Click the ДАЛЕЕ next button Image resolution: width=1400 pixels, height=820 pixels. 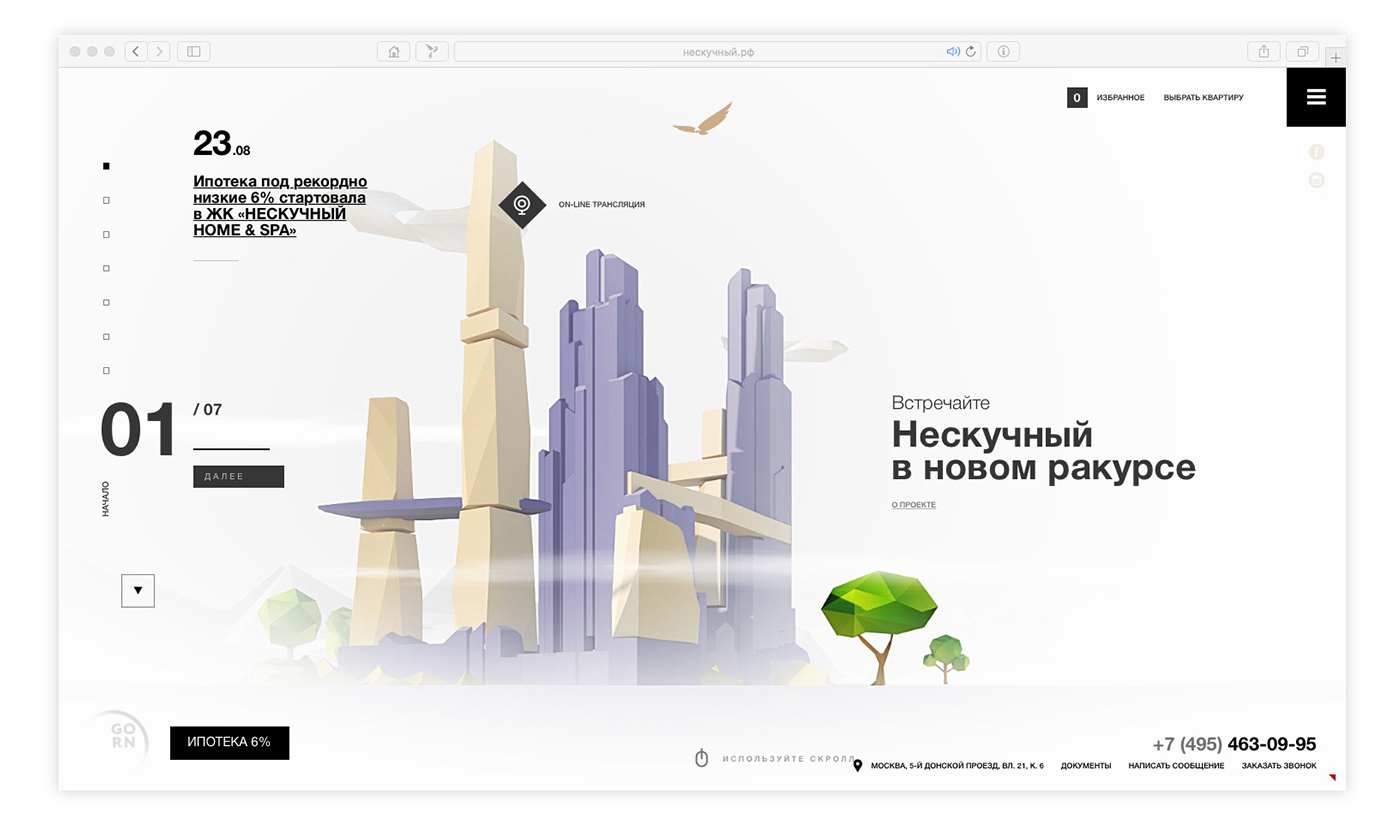pyautogui.click(x=238, y=477)
